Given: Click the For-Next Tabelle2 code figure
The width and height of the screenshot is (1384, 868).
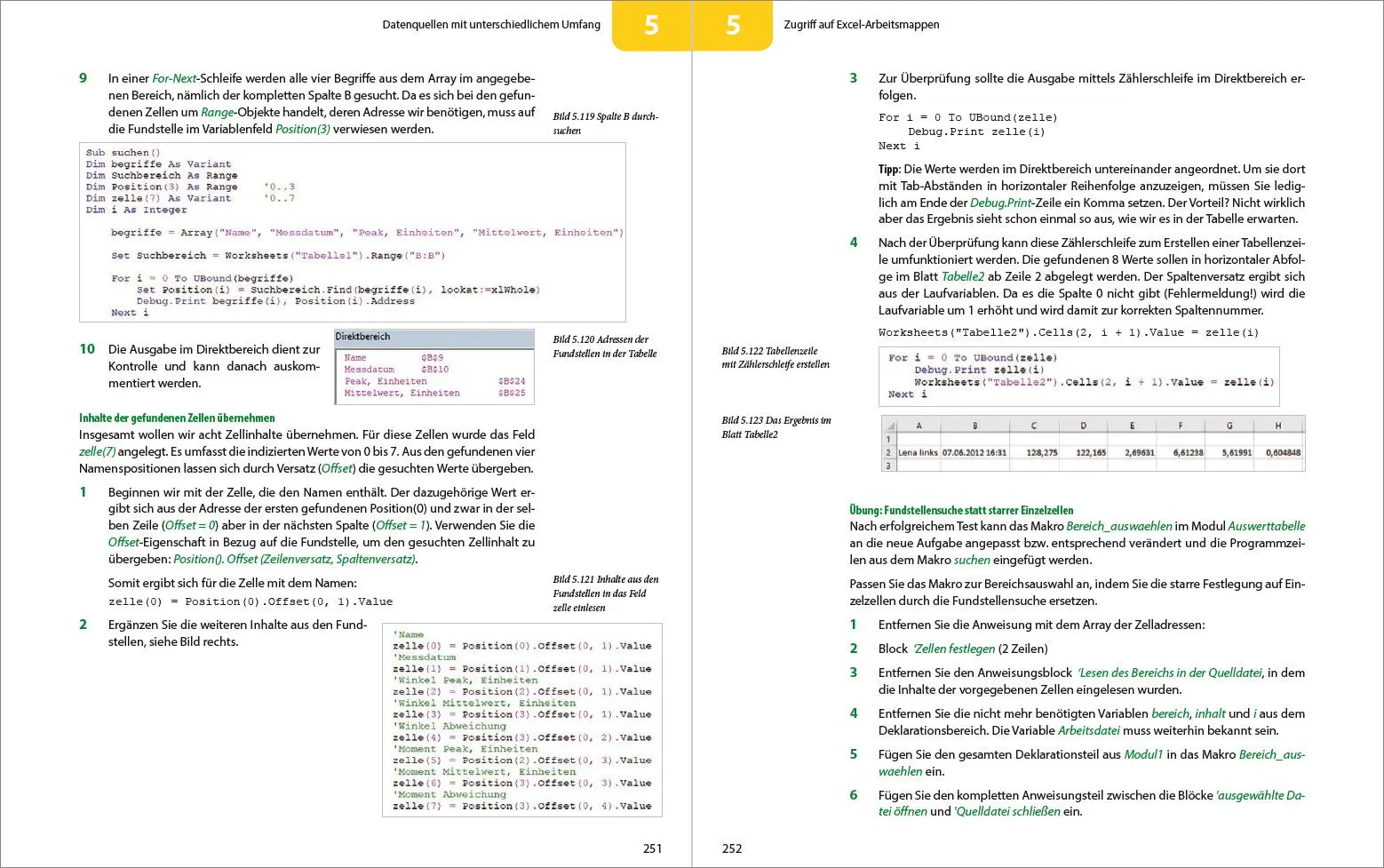Looking at the screenshot, I should point(1078,376).
